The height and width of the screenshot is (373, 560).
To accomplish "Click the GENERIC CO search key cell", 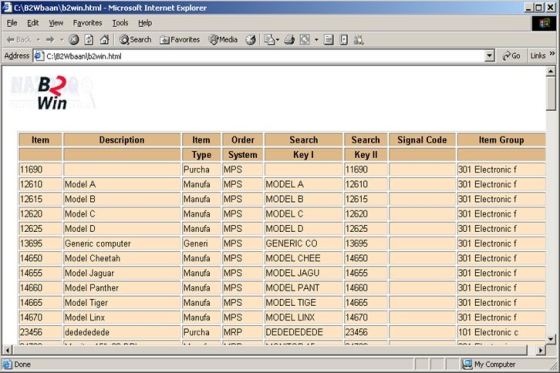I will 303,243.
